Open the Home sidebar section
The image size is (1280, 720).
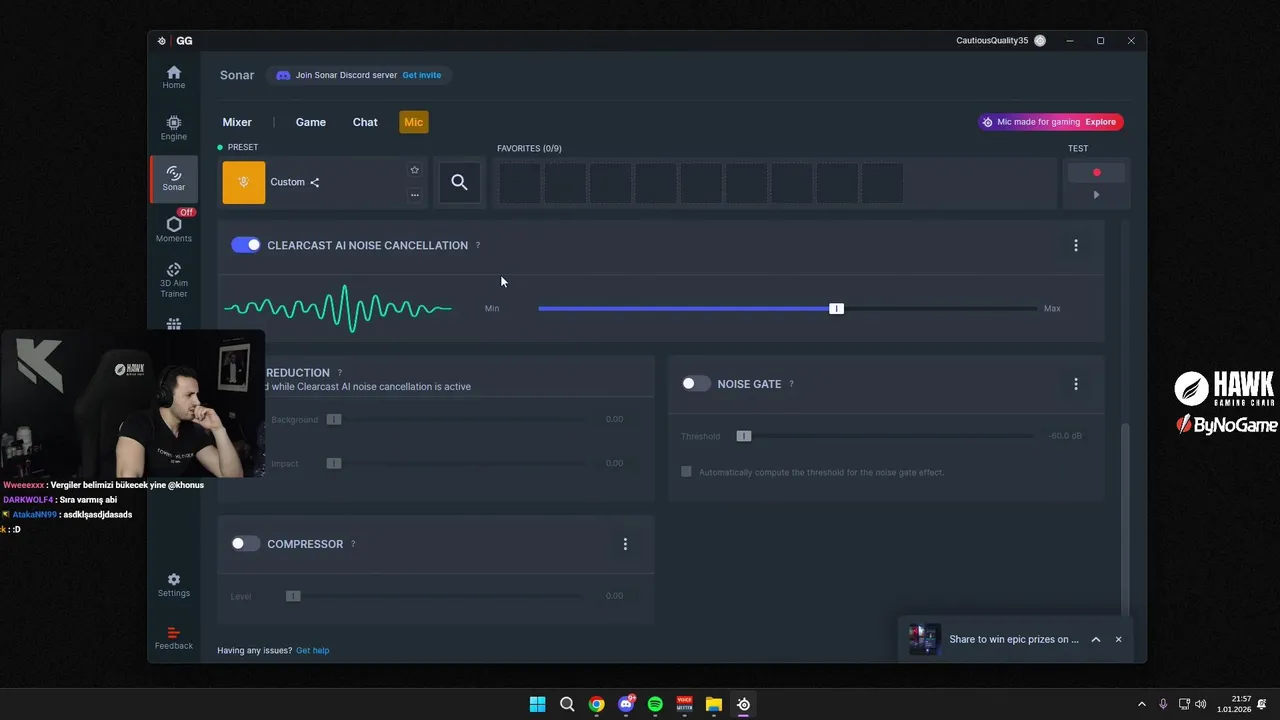point(174,77)
